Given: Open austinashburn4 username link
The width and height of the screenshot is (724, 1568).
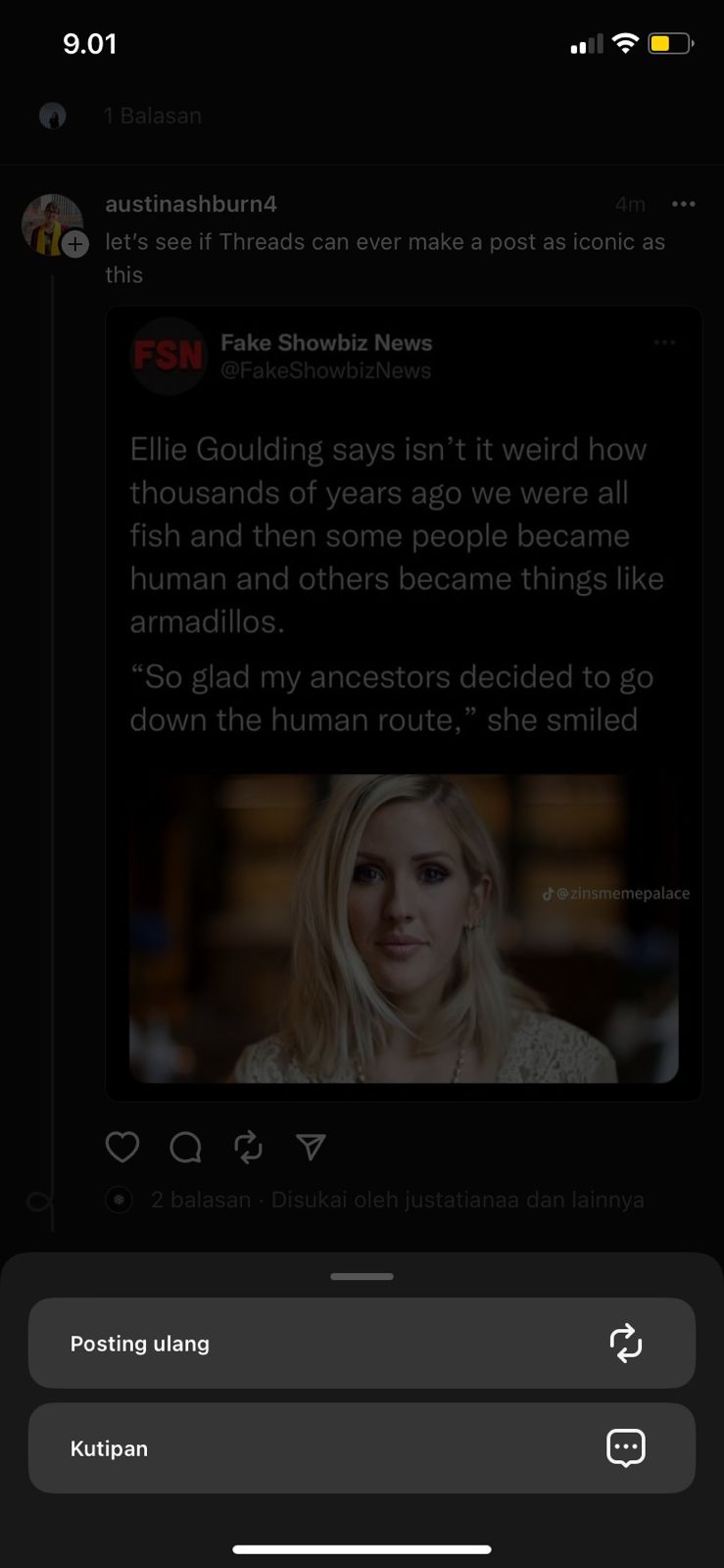Looking at the screenshot, I should tap(191, 204).
